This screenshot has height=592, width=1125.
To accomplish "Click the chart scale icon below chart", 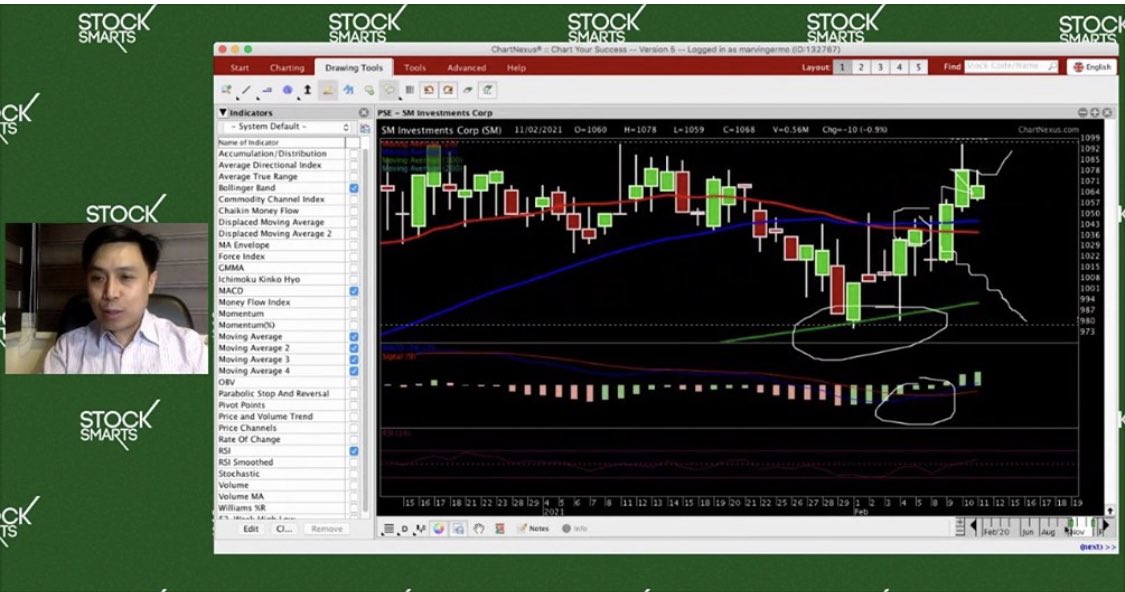I will pyautogui.click(x=421, y=529).
